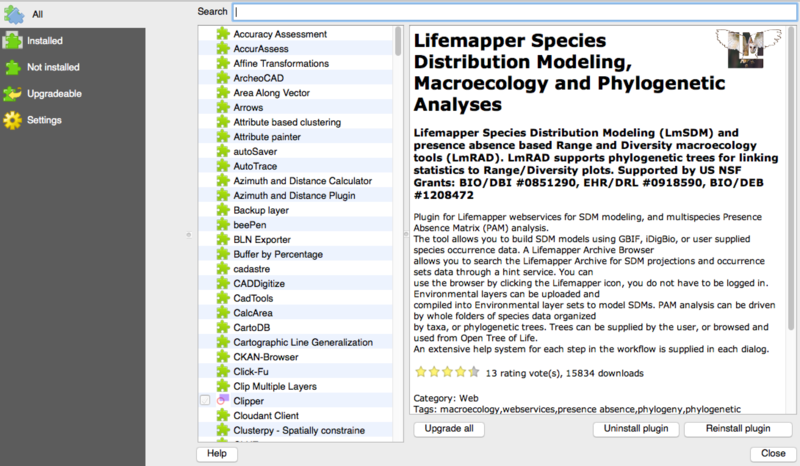Click the Settings gear icon
This screenshot has width=800, height=466.
point(12,120)
